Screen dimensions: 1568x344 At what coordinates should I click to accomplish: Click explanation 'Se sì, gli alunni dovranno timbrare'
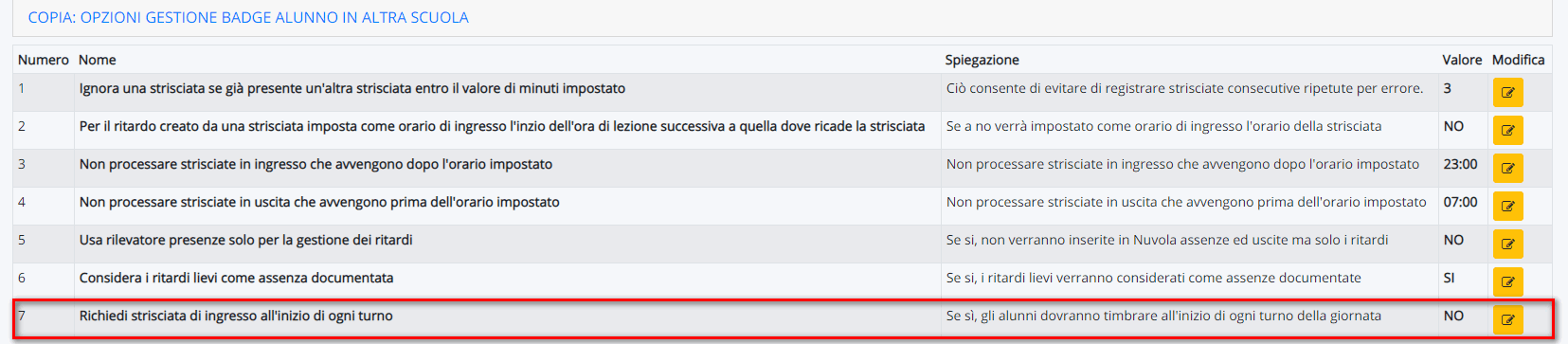1163,316
